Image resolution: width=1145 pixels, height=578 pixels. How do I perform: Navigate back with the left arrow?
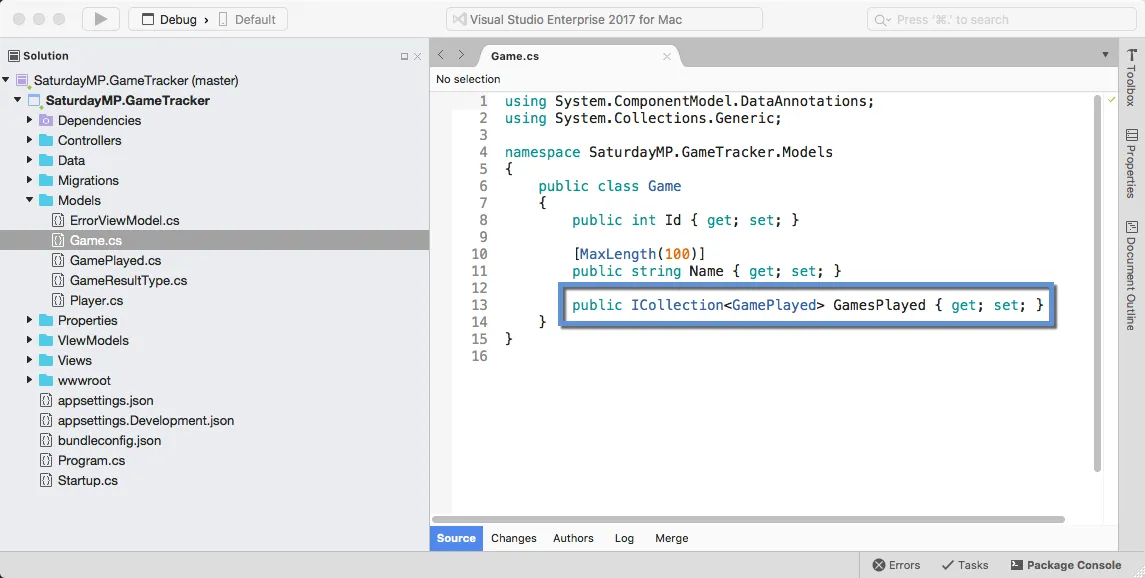coord(441,55)
